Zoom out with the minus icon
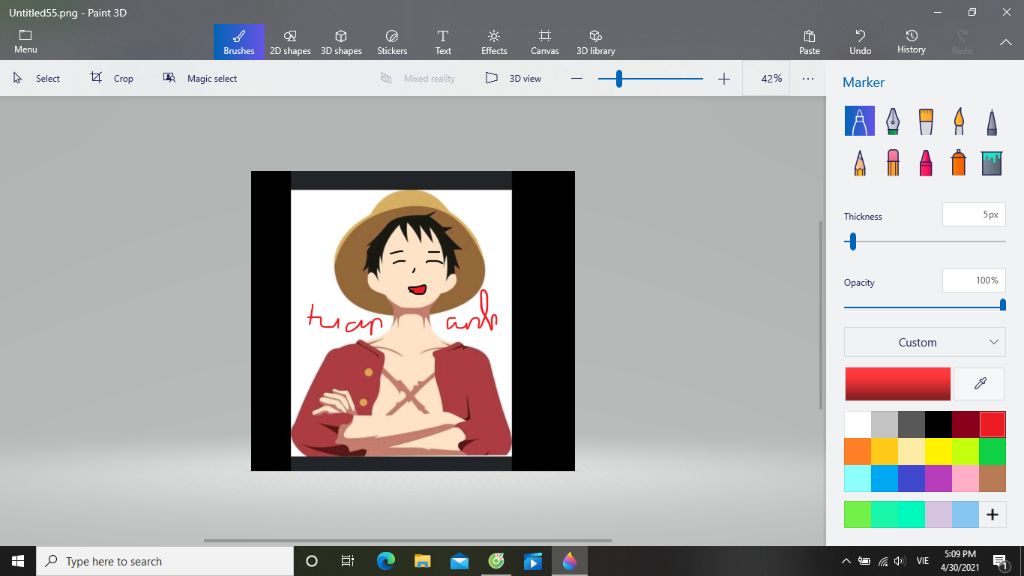Screen dimensions: 1024x576 576,78
